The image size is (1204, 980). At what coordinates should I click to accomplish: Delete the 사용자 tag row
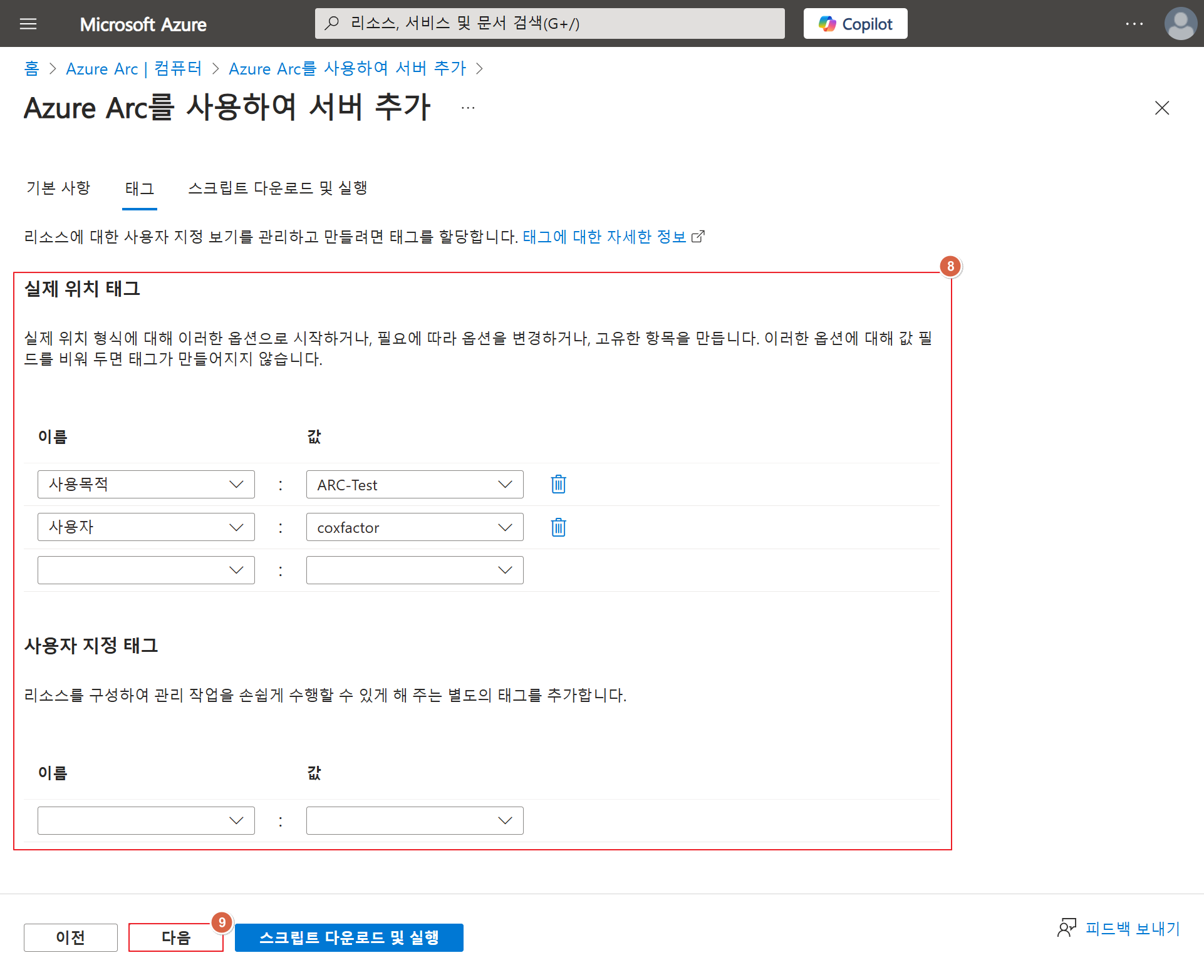pyautogui.click(x=558, y=527)
